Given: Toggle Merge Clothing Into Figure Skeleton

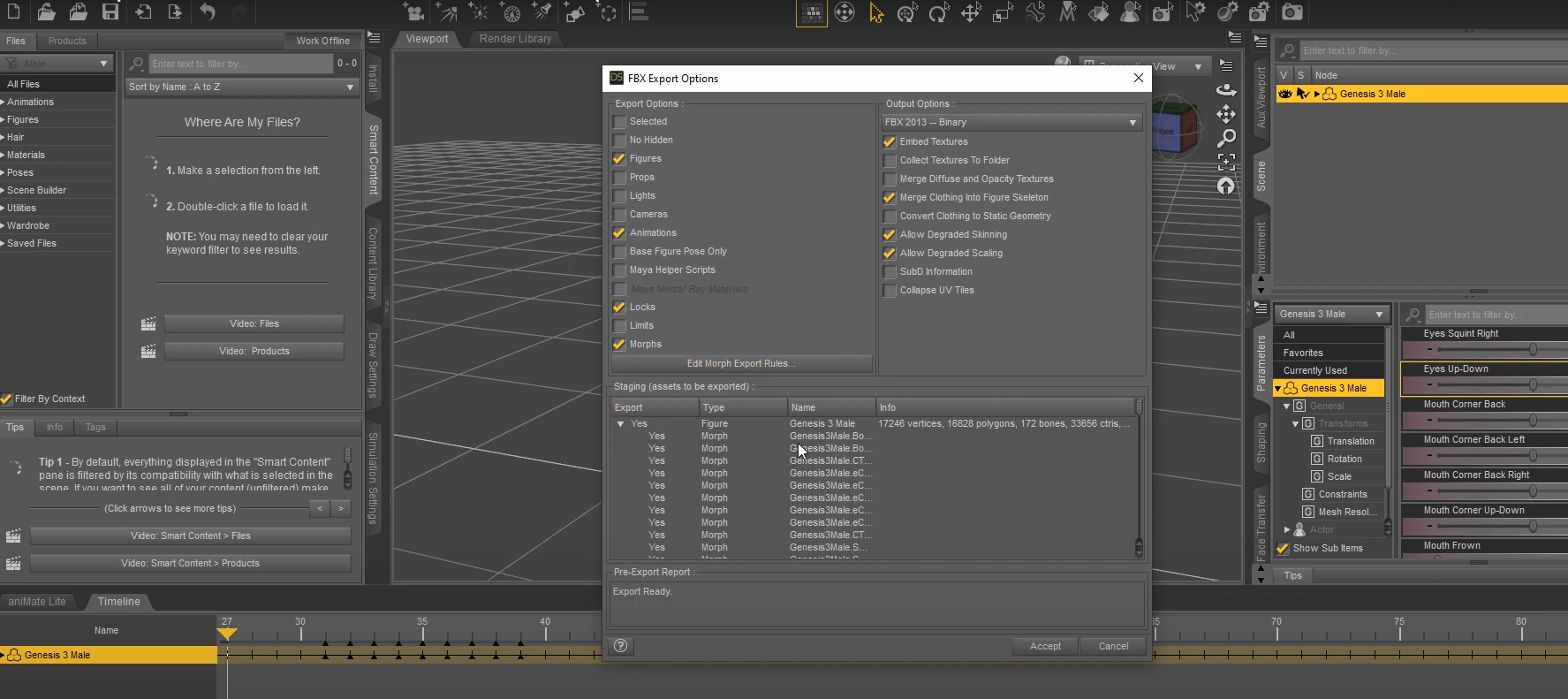Looking at the screenshot, I should tap(890, 198).
